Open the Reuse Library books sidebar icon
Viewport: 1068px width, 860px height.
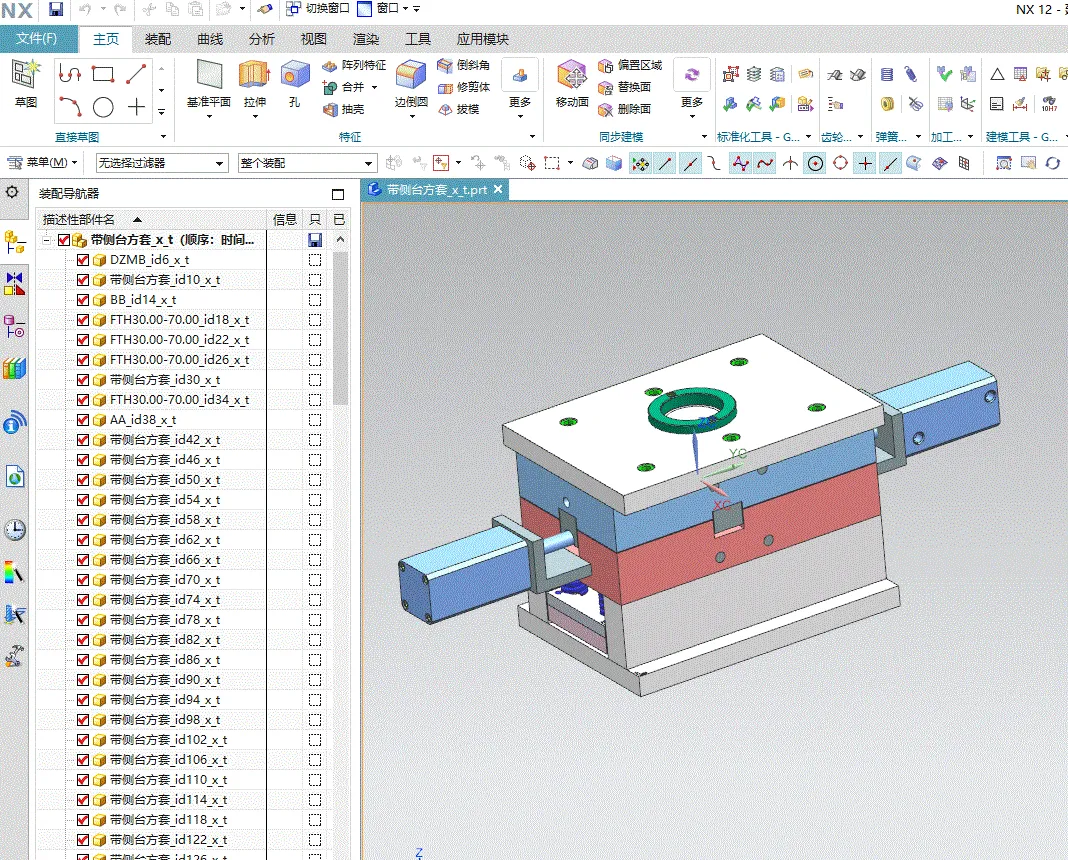14,368
